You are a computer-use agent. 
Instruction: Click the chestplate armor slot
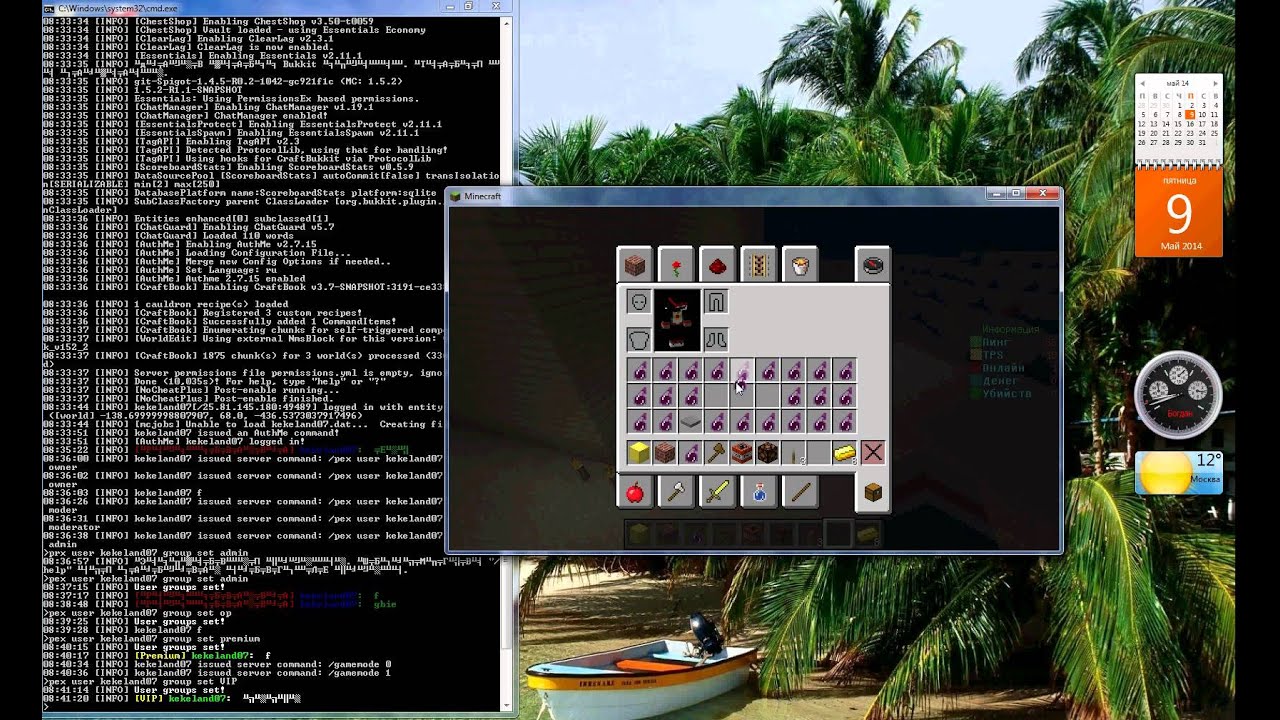(638, 339)
